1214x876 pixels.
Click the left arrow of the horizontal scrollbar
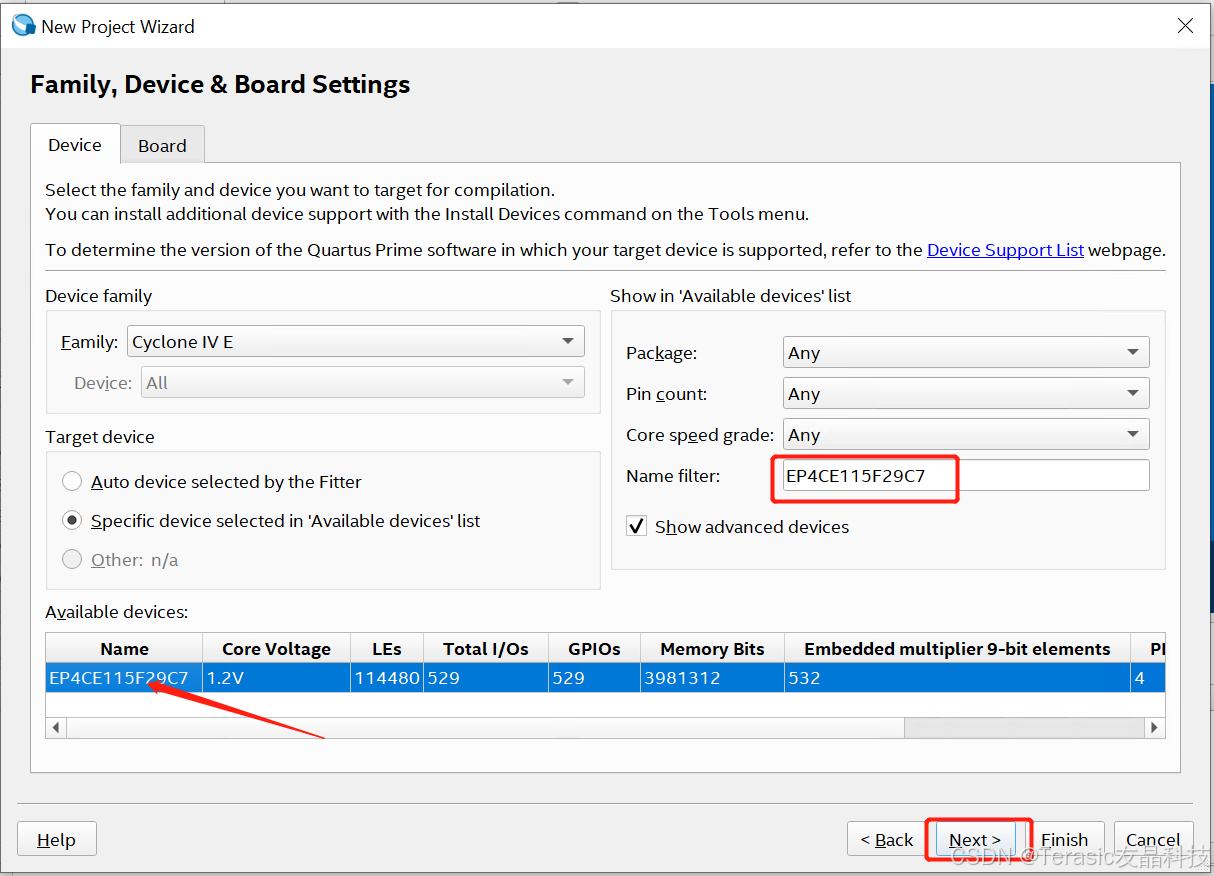56,727
